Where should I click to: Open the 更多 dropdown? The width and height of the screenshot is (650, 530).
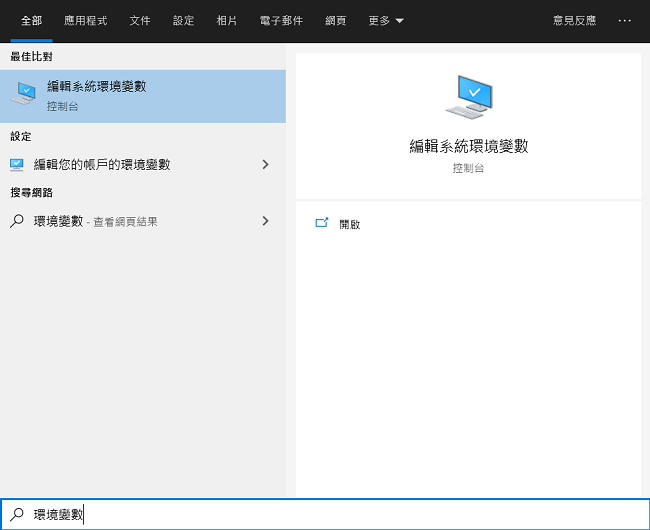386,21
